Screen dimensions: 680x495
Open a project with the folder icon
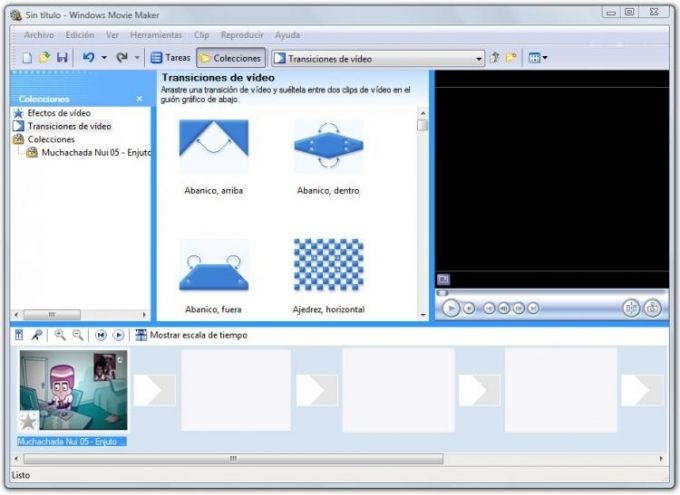(x=44, y=58)
